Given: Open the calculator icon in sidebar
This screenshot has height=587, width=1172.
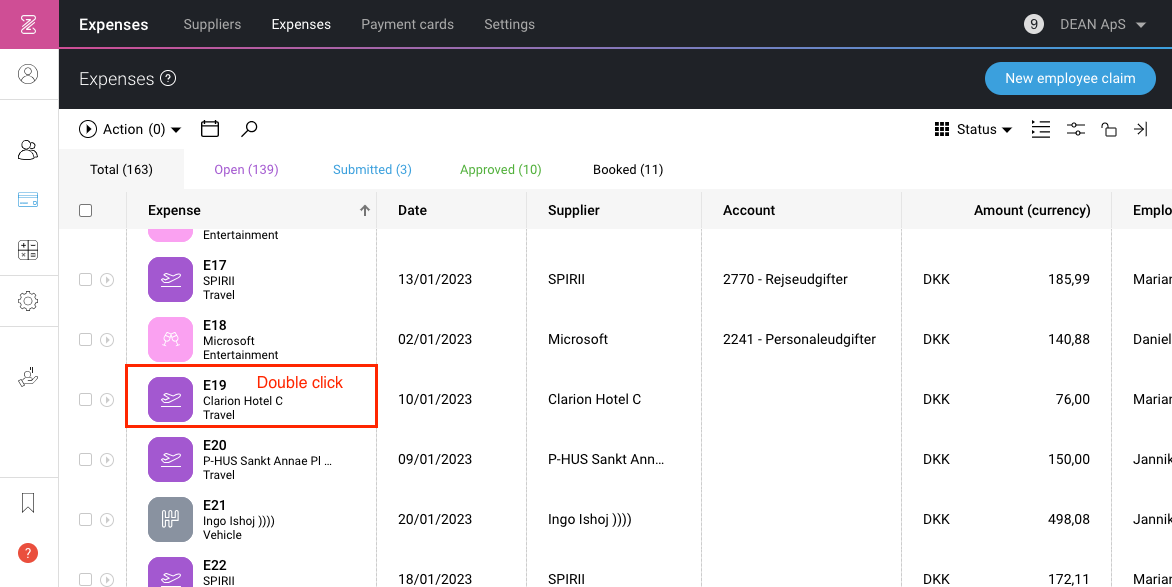Looking at the screenshot, I should (x=28, y=250).
